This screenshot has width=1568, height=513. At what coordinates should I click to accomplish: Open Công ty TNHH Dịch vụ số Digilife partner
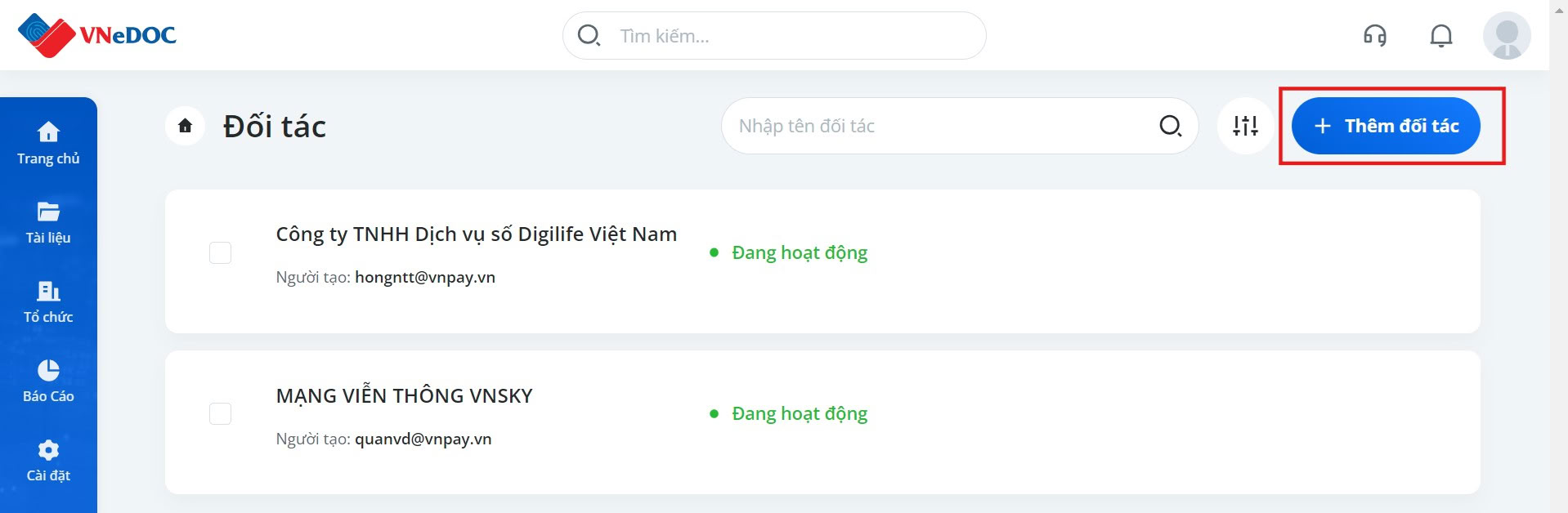click(x=477, y=234)
